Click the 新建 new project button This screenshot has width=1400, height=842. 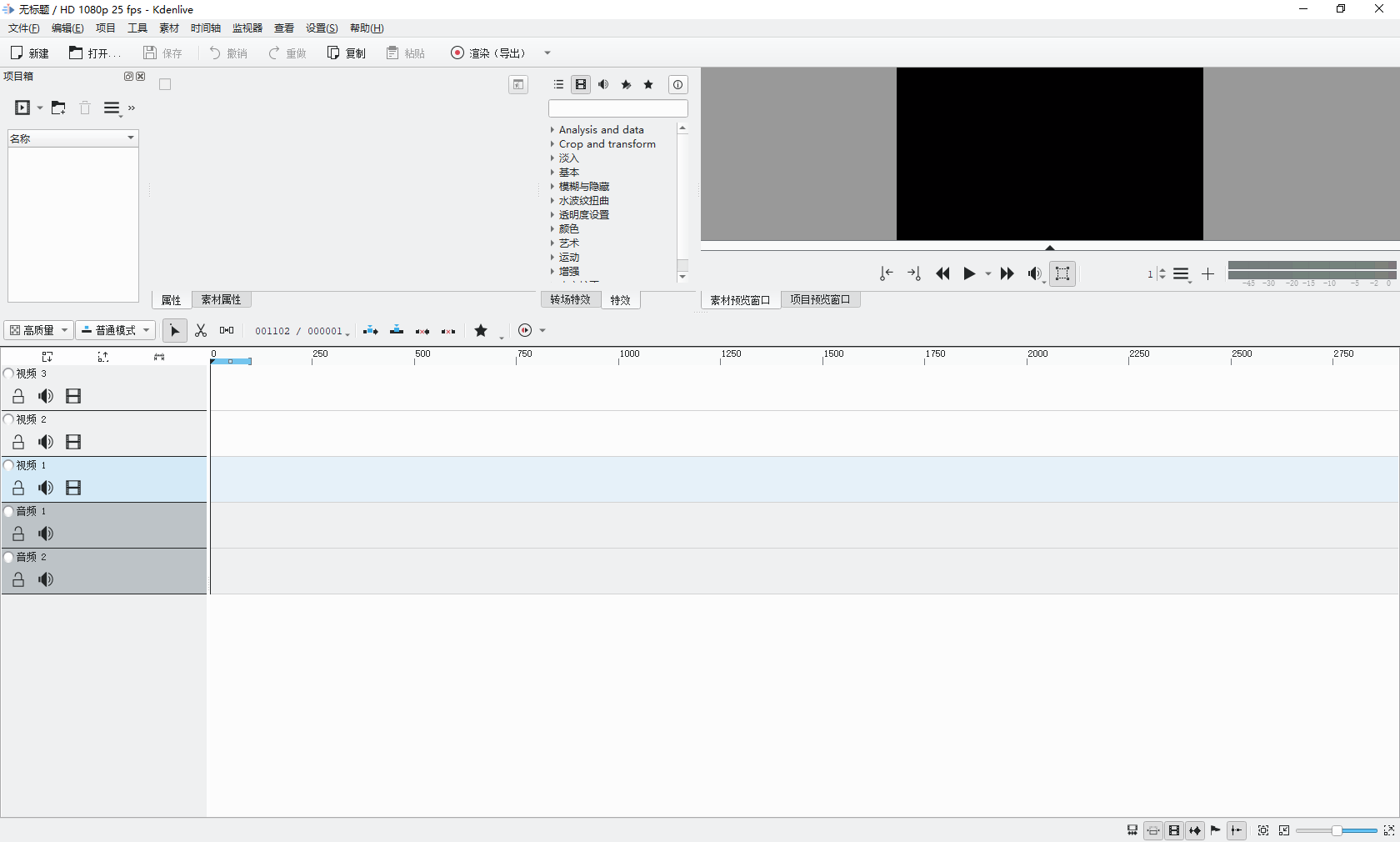30,53
